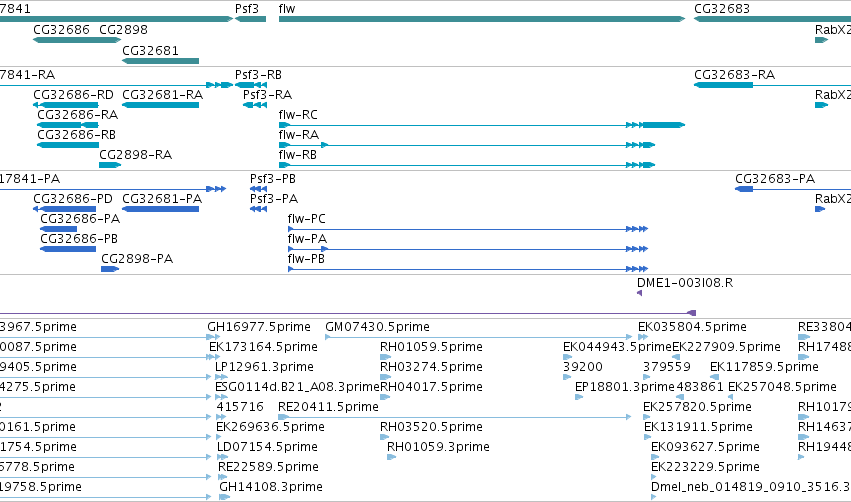Click the RH01059.3prime EST label
The image size is (851, 502).
[x=439, y=447]
